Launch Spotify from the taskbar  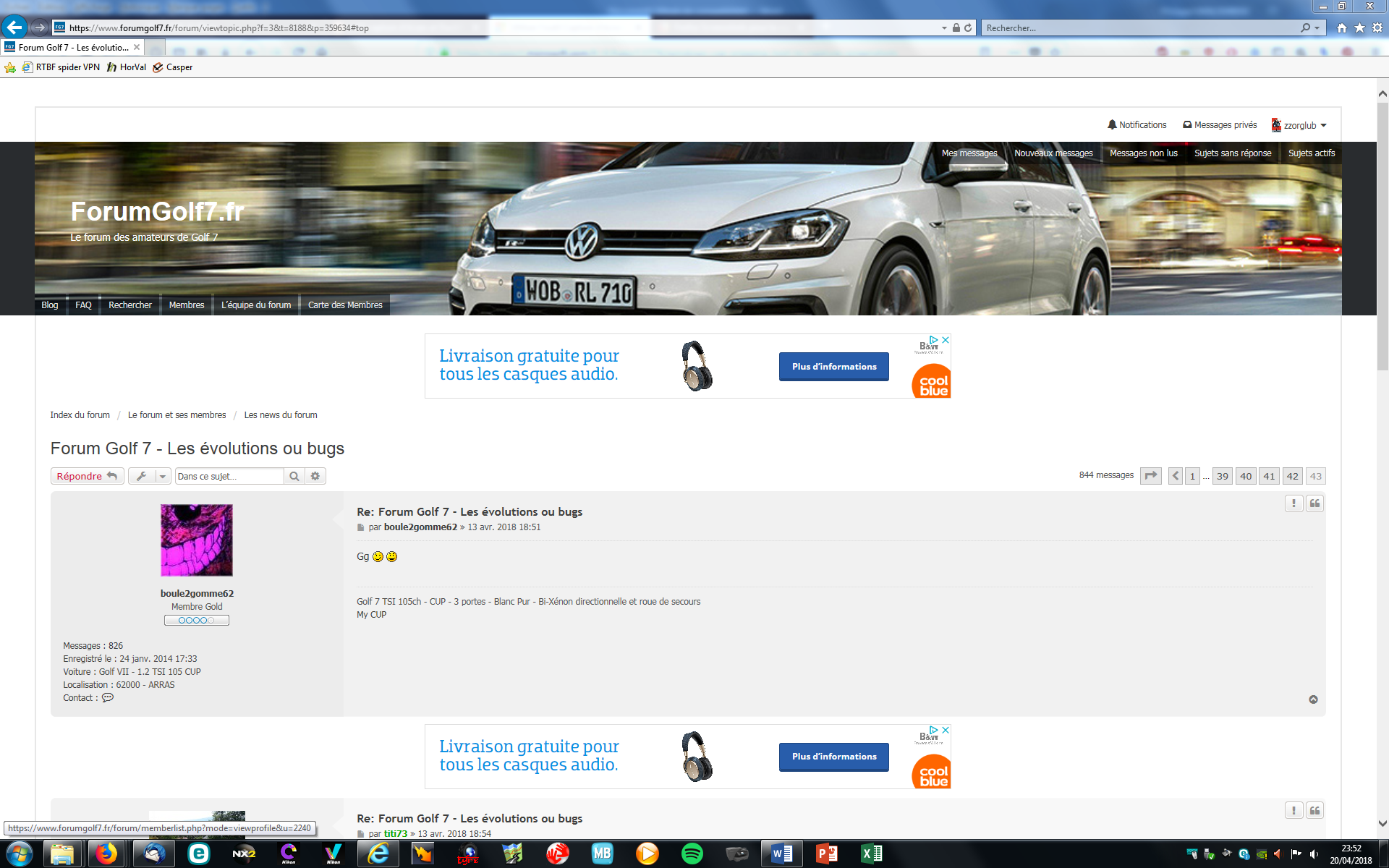pos(692,854)
